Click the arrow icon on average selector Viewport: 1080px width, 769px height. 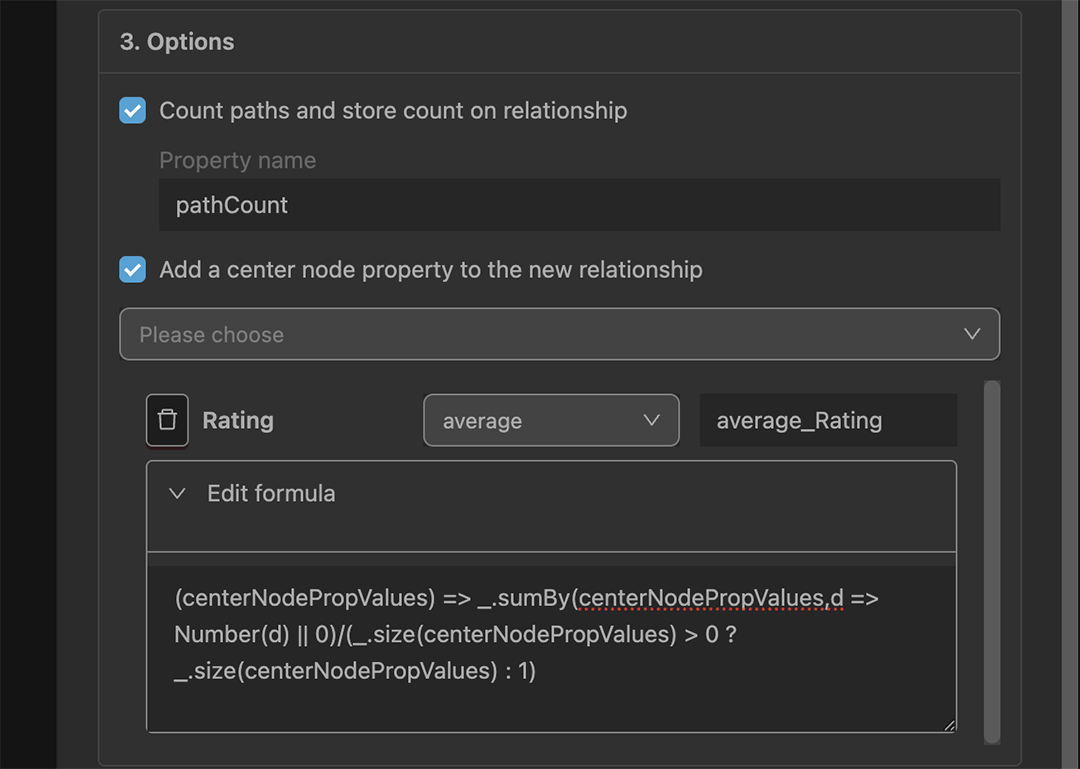click(x=652, y=420)
